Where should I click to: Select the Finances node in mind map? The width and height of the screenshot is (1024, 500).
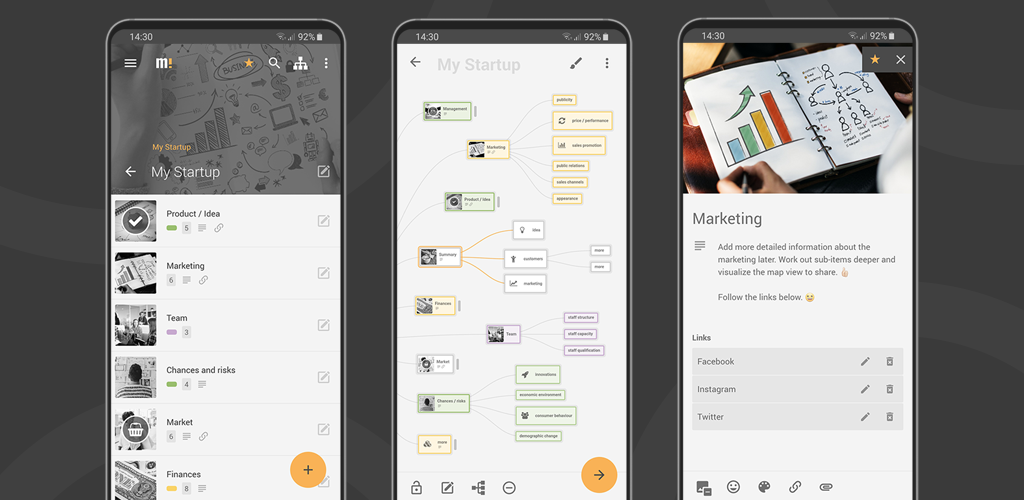click(x=435, y=305)
